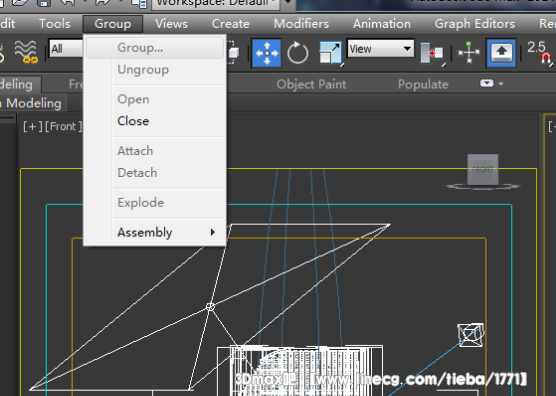Screen dimensions: 556x396
Task: Click the FRONT ViewCube face
Action: pyautogui.click(x=483, y=169)
